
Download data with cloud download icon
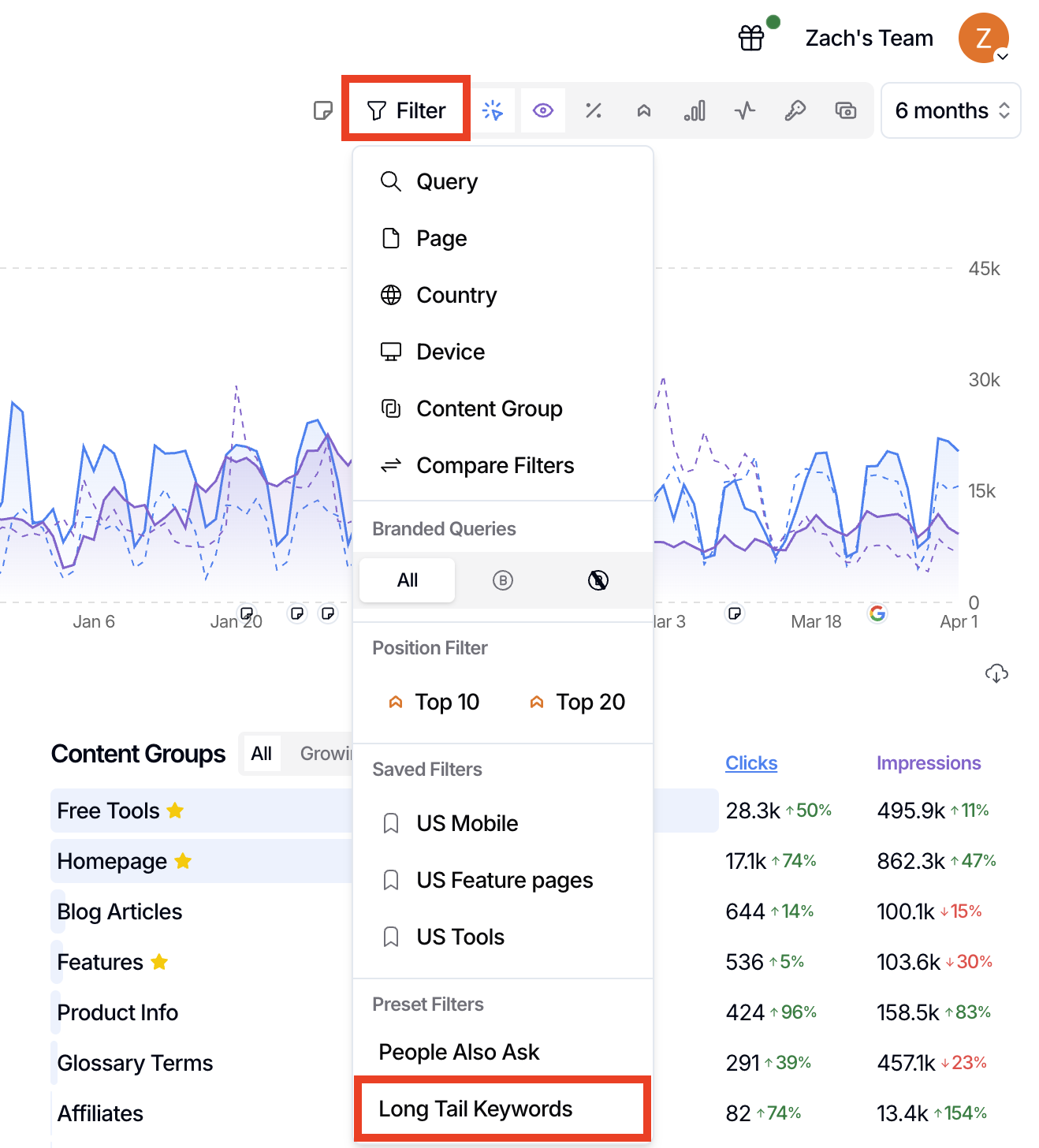(996, 673)
